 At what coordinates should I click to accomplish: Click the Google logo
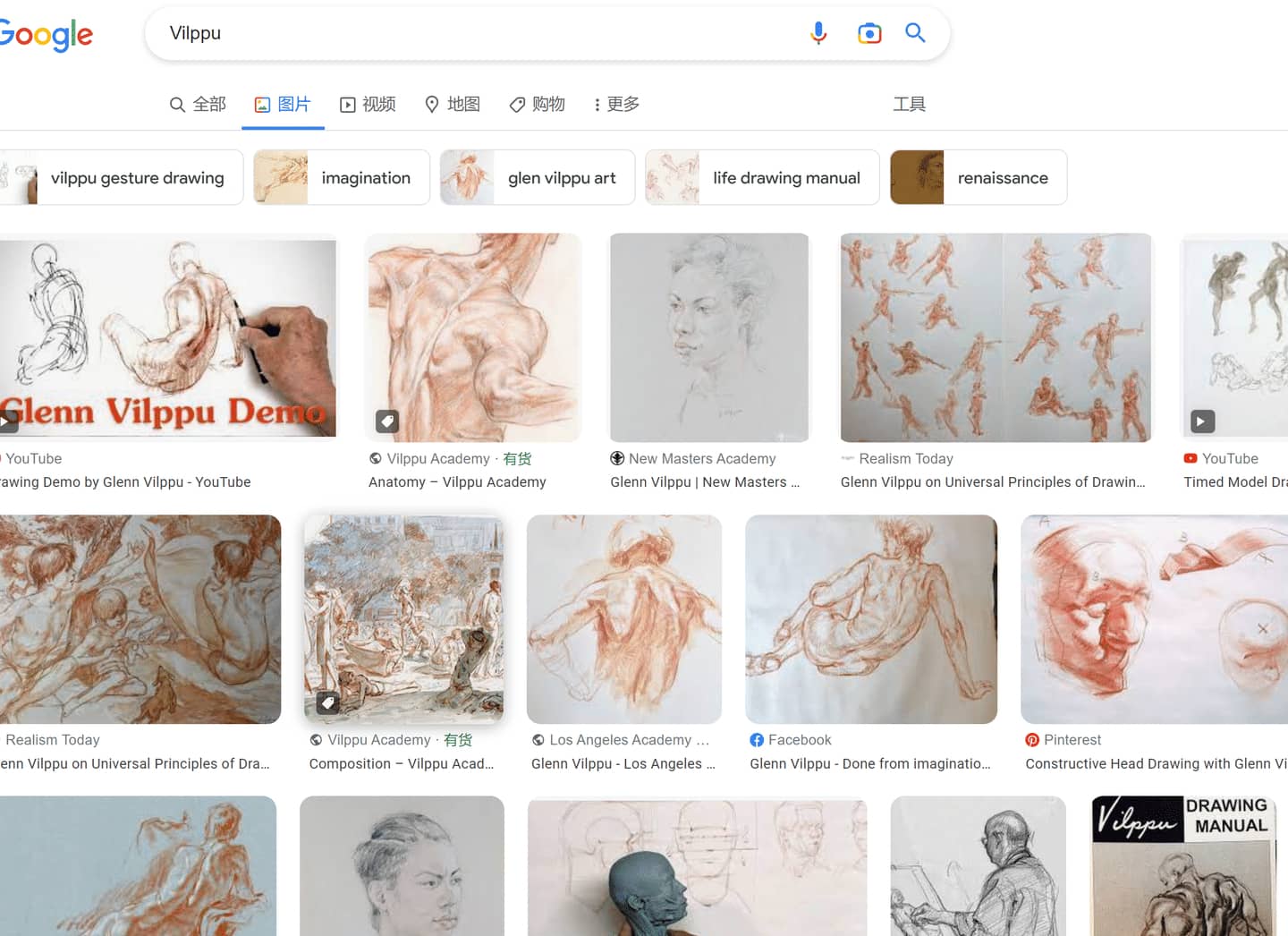pyautogui.click(x=45, y=35)
